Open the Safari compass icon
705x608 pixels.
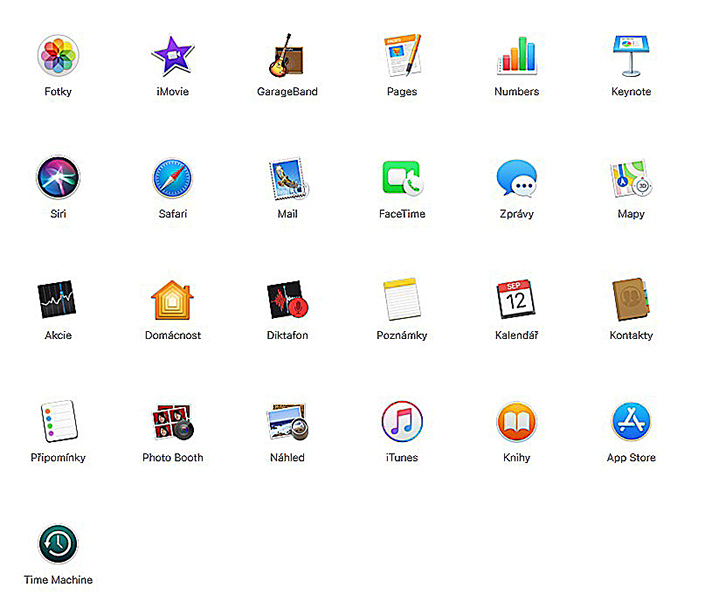click(172, 178)
